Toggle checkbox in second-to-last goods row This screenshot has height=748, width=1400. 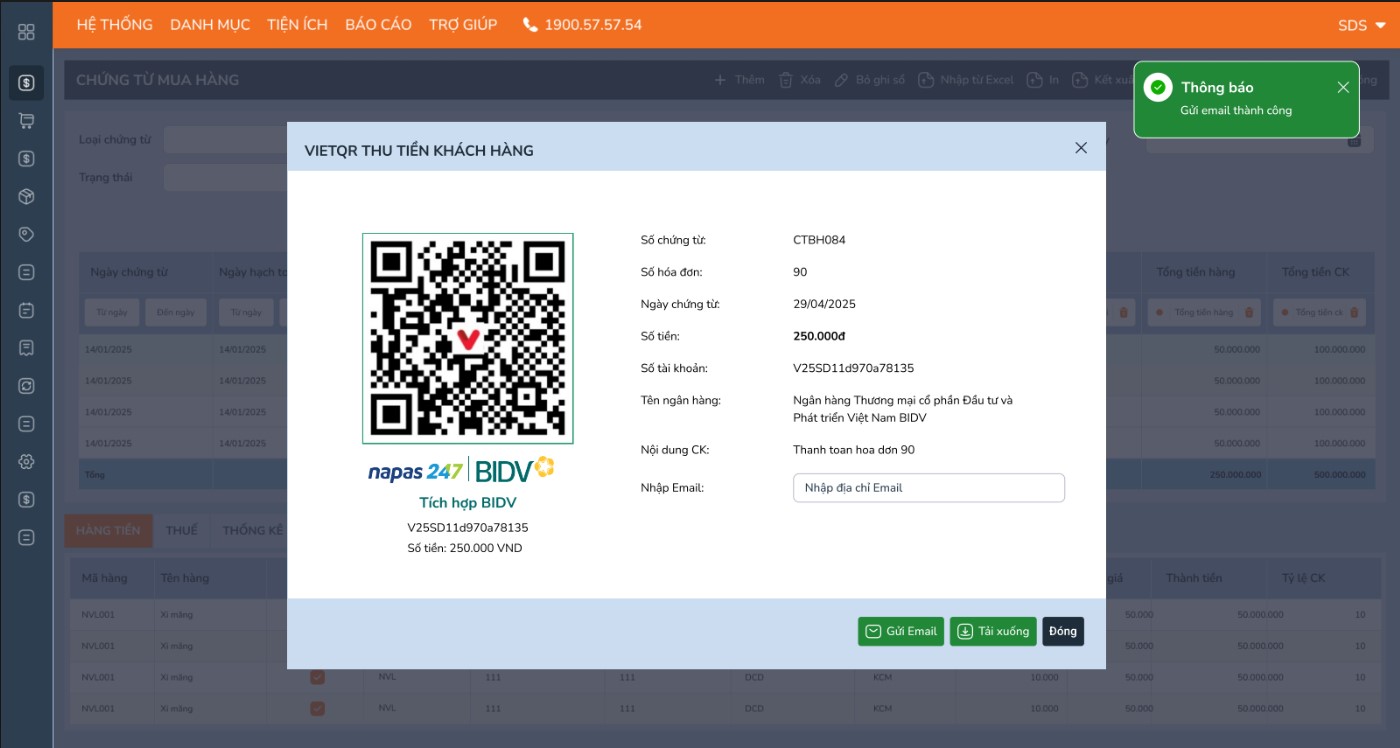317,677
